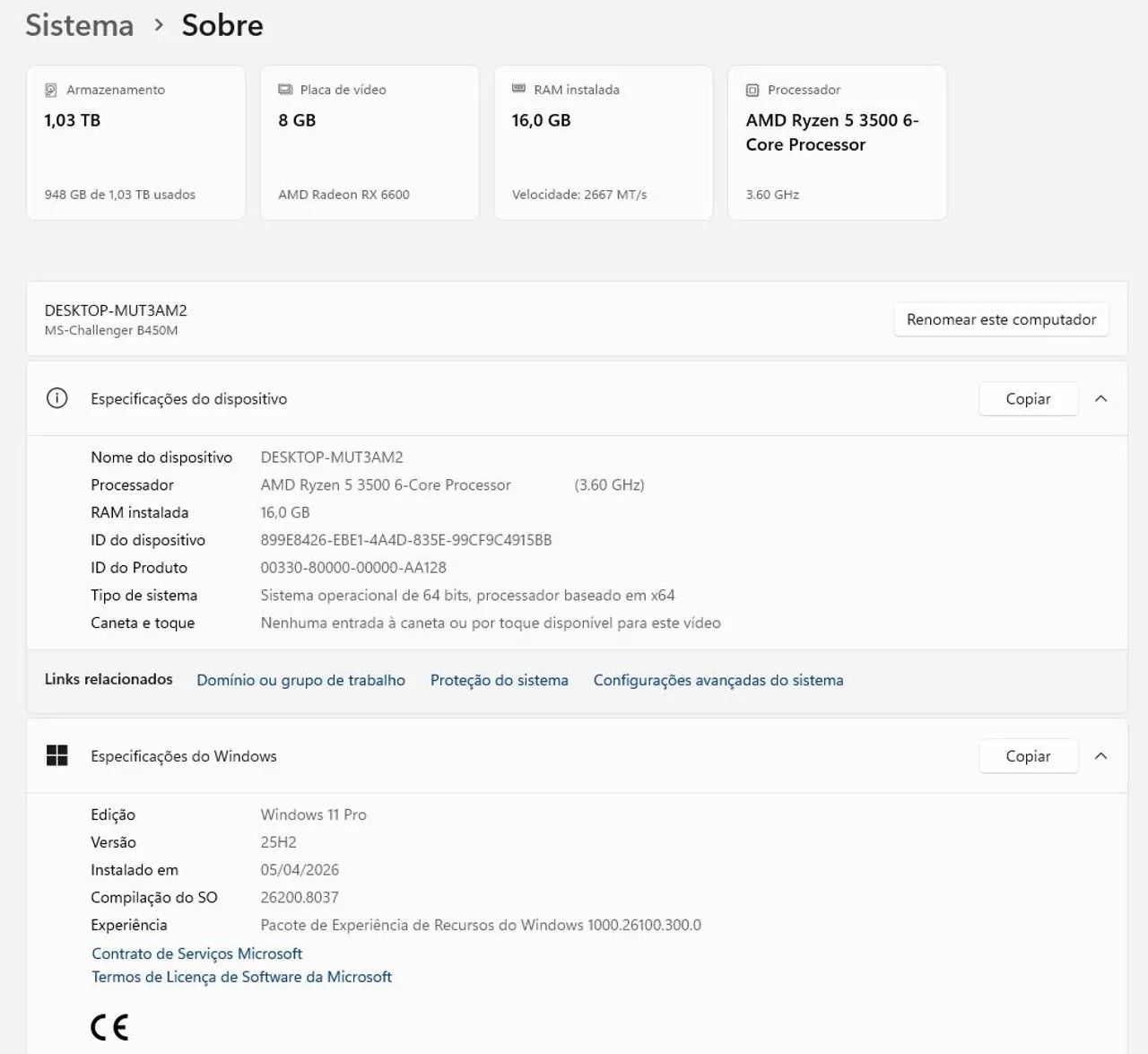Click the Especificações do Windows heading
1148x1054 pixels.
(184, 756)
